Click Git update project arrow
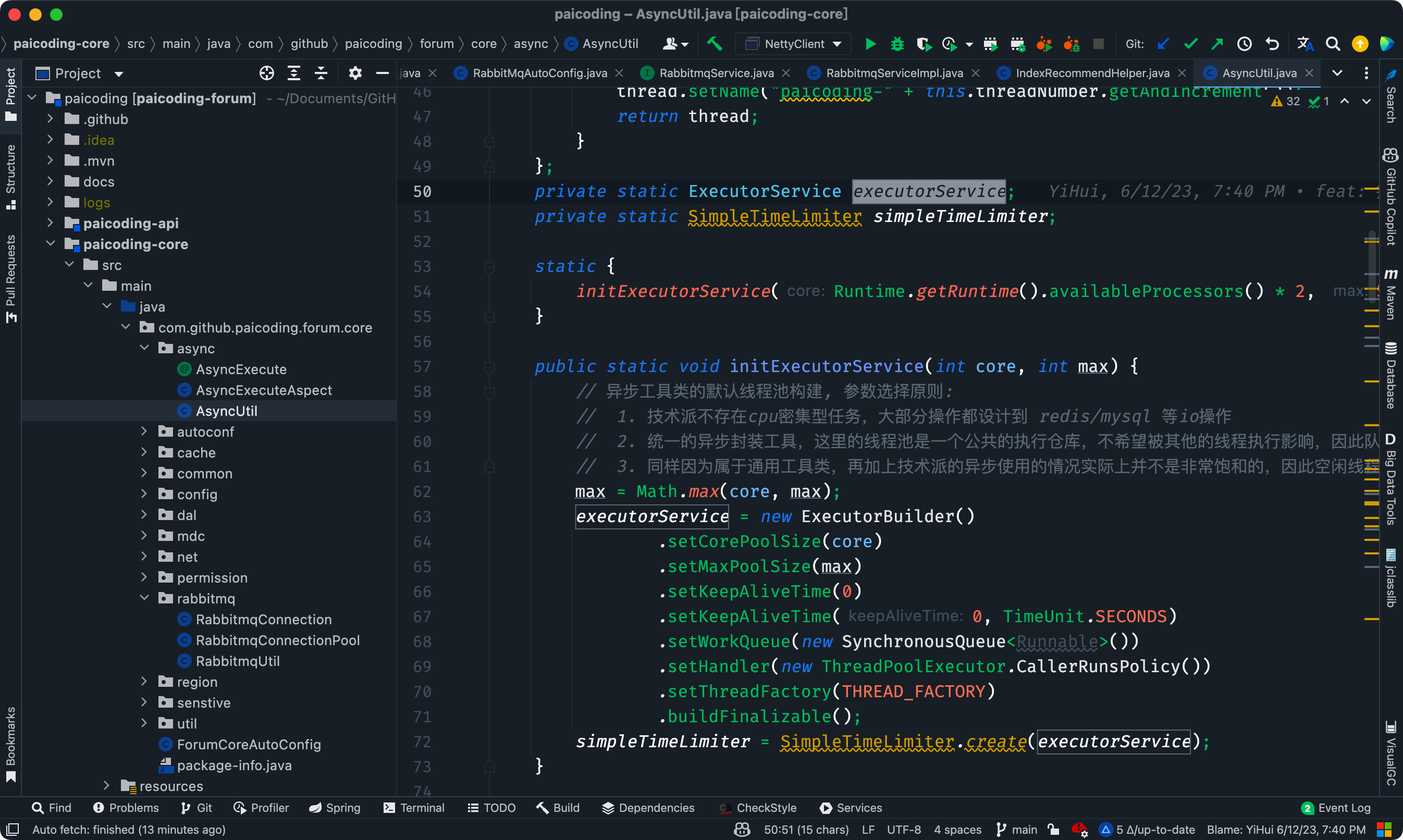This screenshot has width=1403, height=840. 1163,44
